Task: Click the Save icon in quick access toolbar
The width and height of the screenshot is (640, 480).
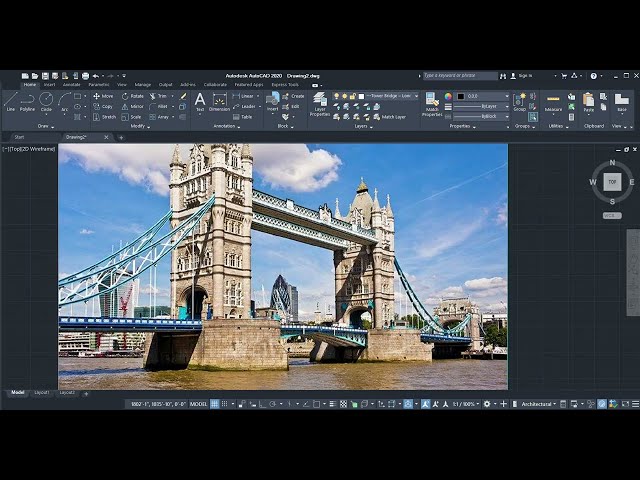Action: 45,76
